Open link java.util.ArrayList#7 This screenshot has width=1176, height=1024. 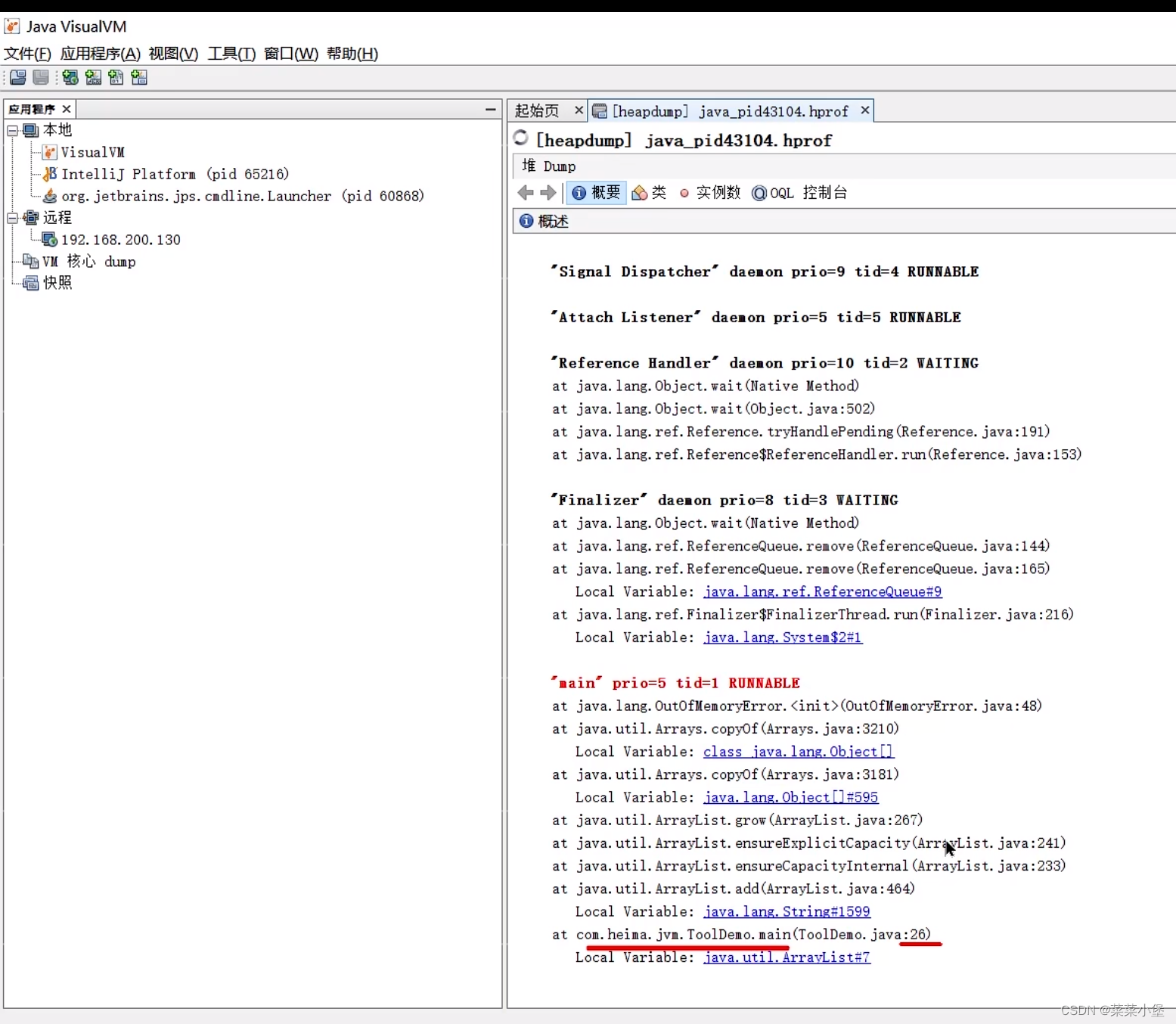pyautogui.click(x=787, y=957)
